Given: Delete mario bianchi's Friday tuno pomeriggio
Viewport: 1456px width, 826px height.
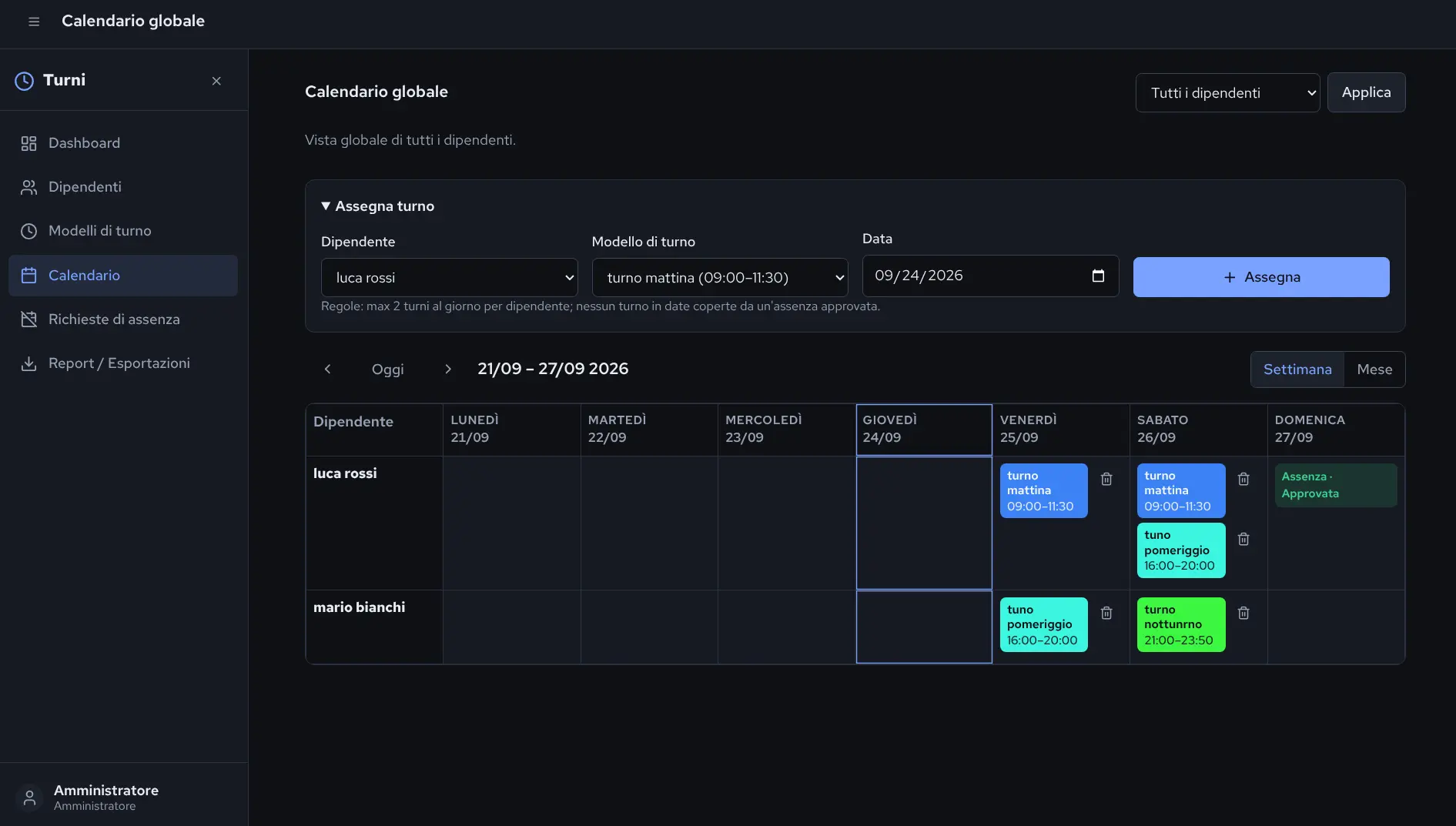Looking at the screenshot, I should click(x=1106, y=613).
